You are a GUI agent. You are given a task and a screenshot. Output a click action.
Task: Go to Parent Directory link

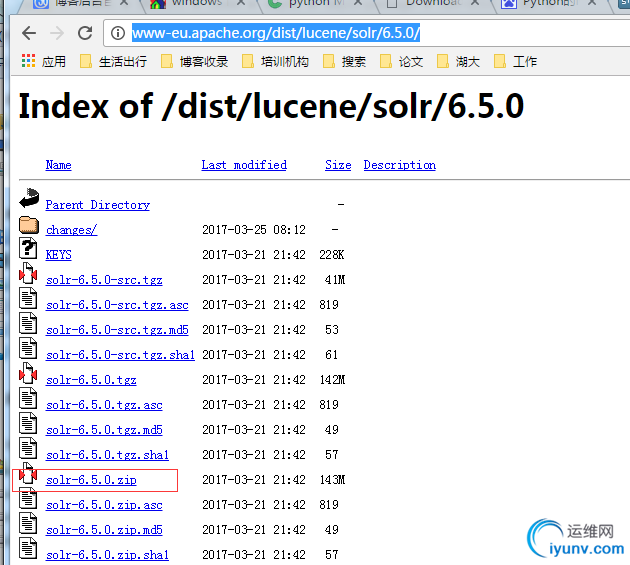pyautogui.click(x=98, y=205)
